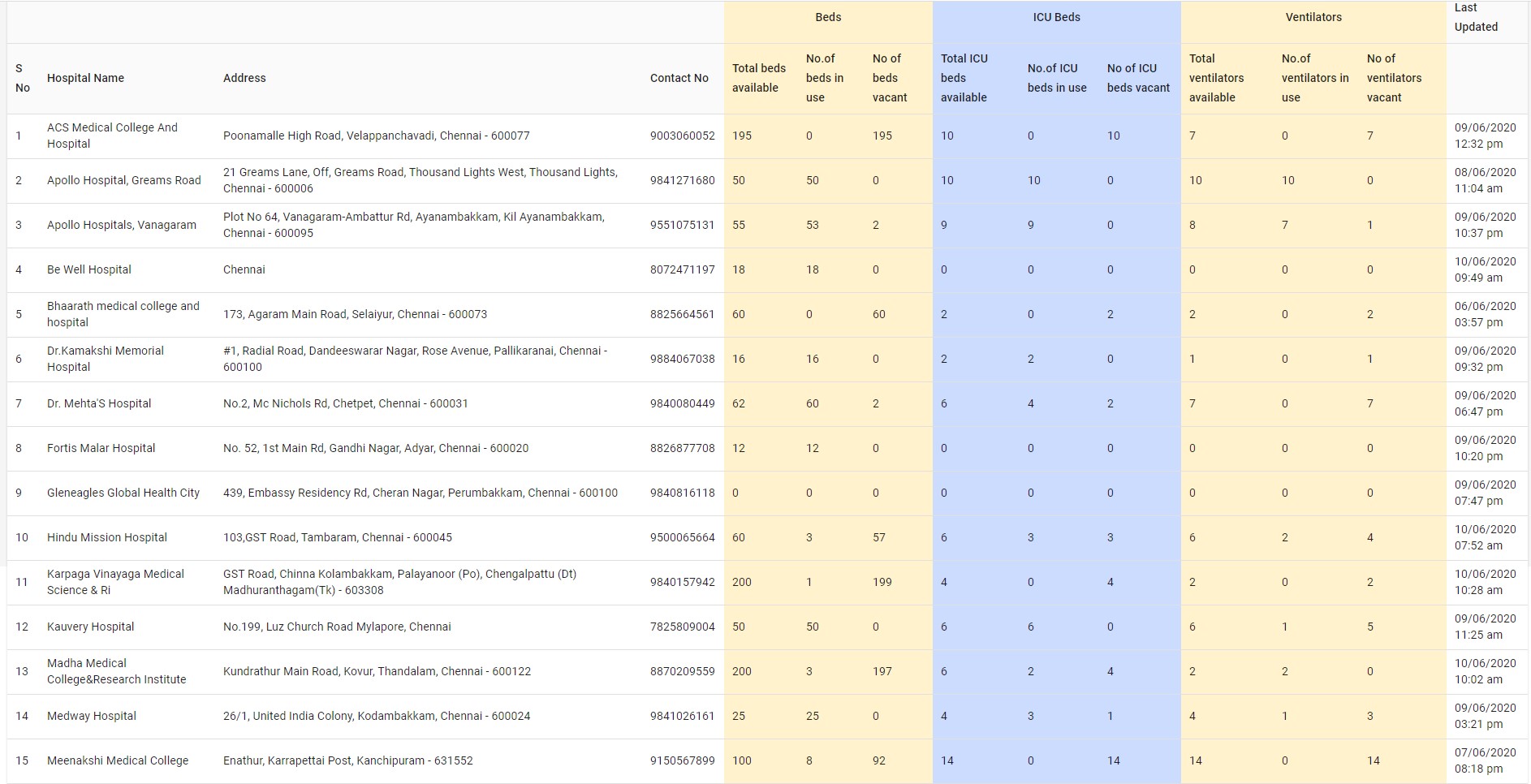Image resolution: width=1531 pixels, height=784 pixels.
Task: Click contact number 9840816118
Action: coord(683,493)
